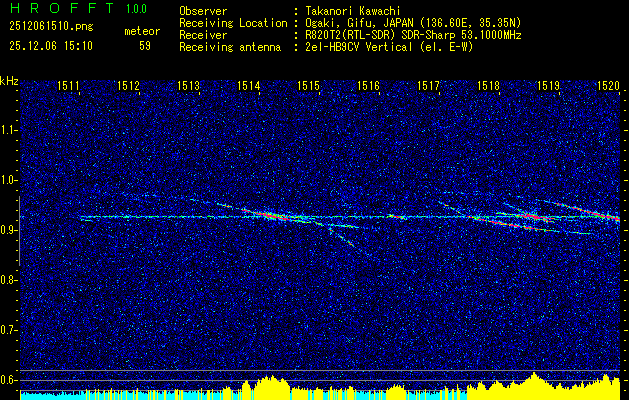
Task: Click the 1.1 kHz axis label
Action: click(7, 130)
